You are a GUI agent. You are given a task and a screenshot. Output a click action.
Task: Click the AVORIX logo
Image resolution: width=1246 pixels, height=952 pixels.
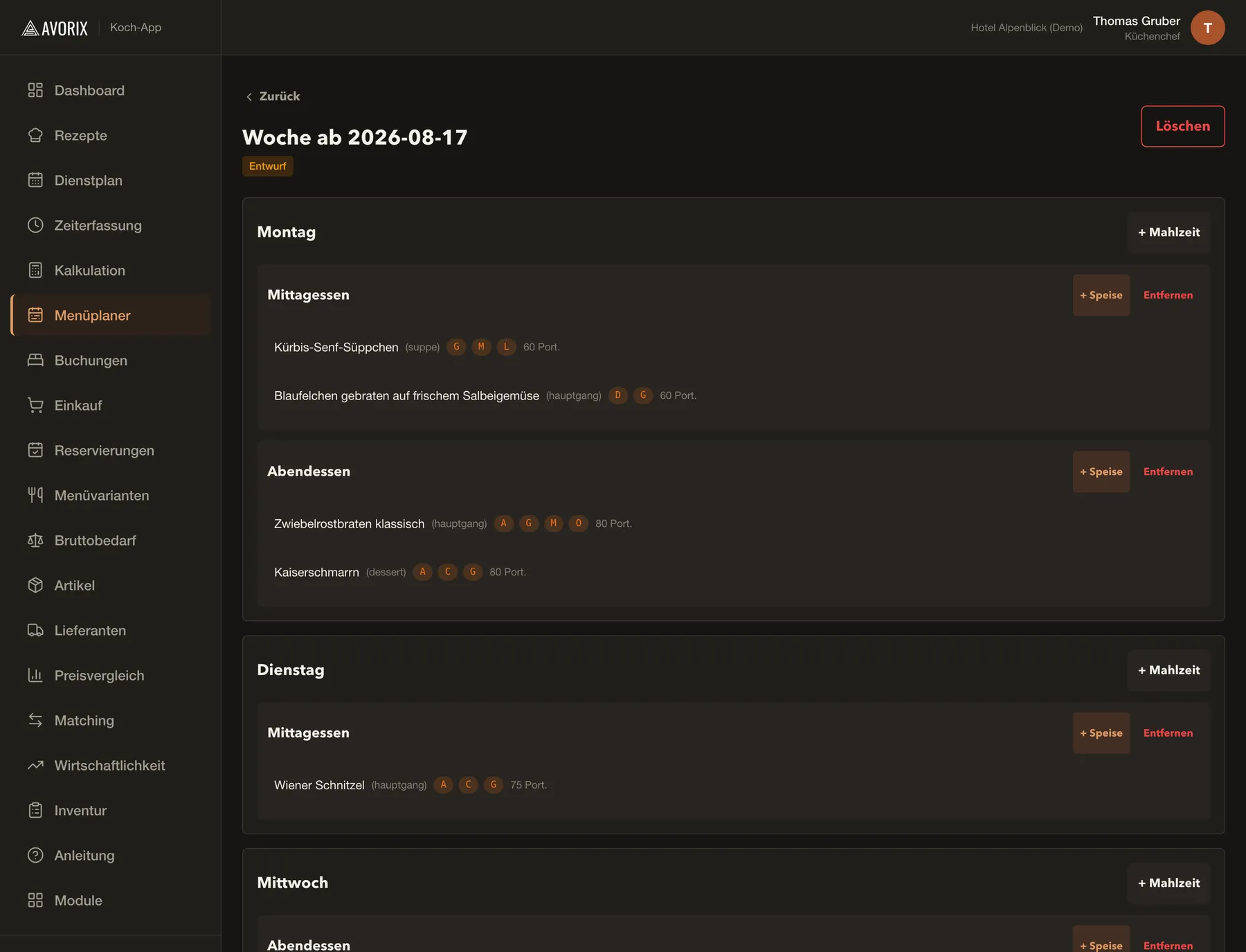(x=55, y=28)
